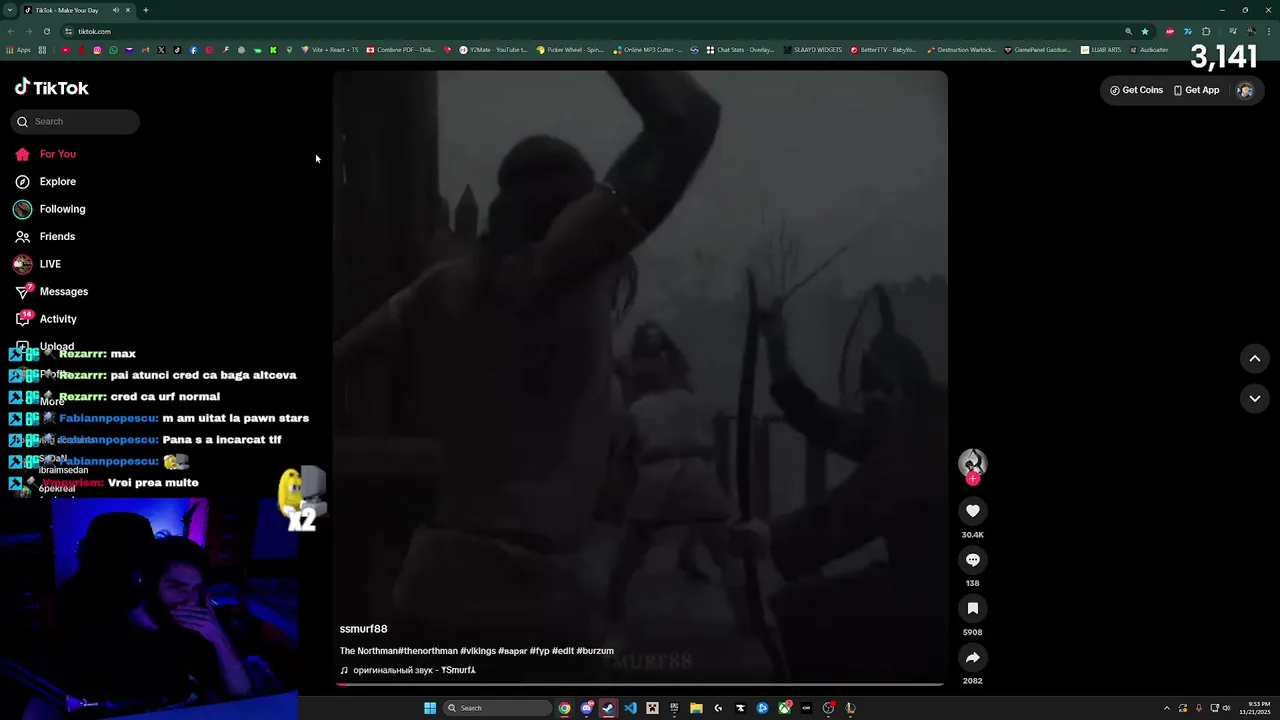Click the TikTok search field
1280x720 pixels.
(75, 122)
